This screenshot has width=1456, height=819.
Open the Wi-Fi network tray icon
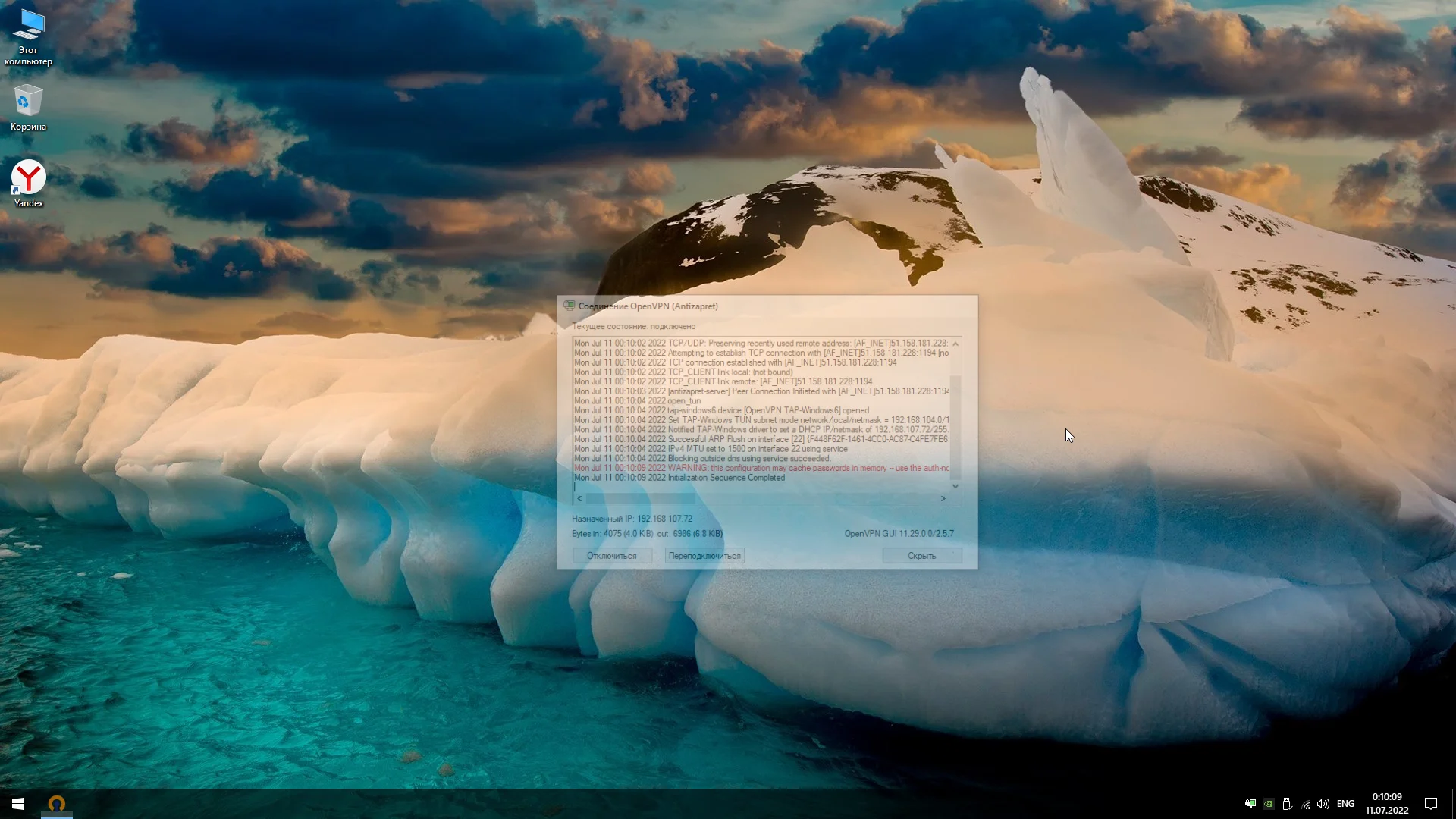pos(1306,804)
